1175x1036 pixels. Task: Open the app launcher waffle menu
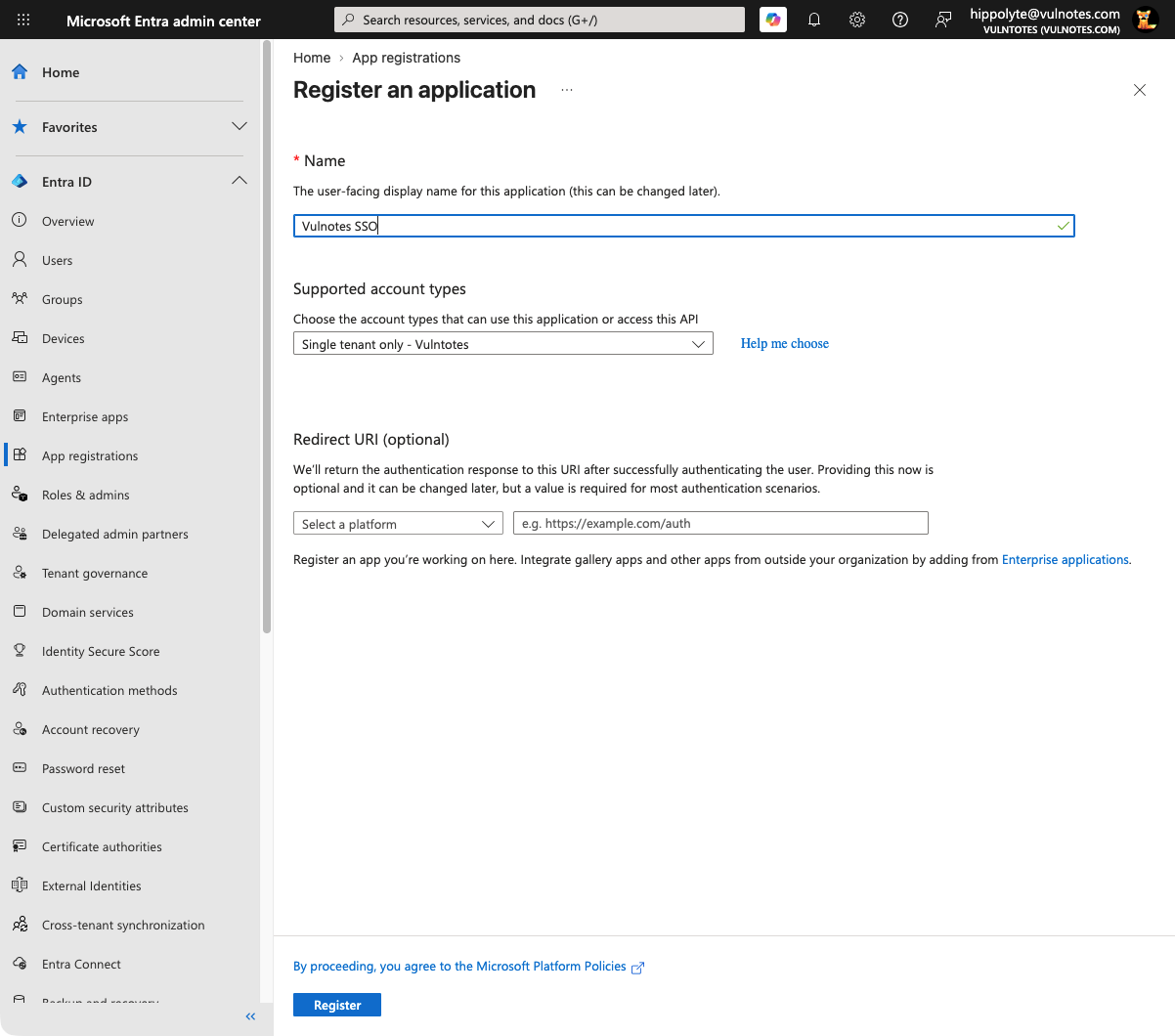click(x=23, y=20)
